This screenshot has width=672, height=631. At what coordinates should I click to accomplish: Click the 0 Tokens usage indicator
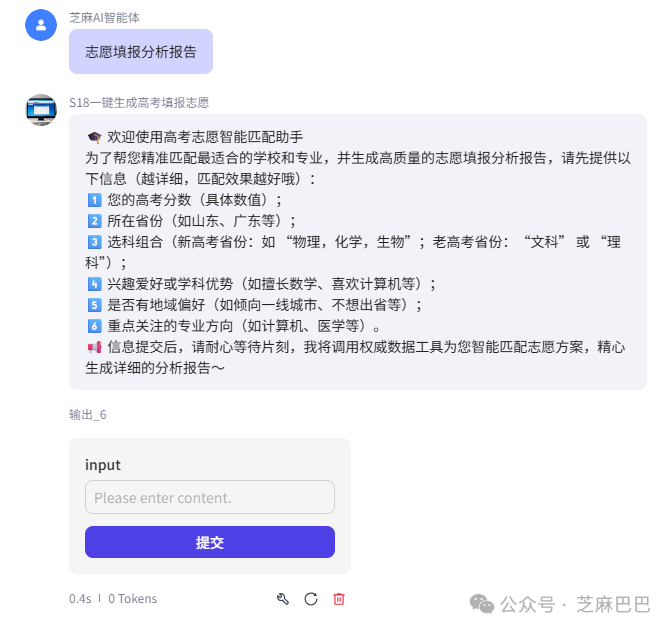click(132, 598)
